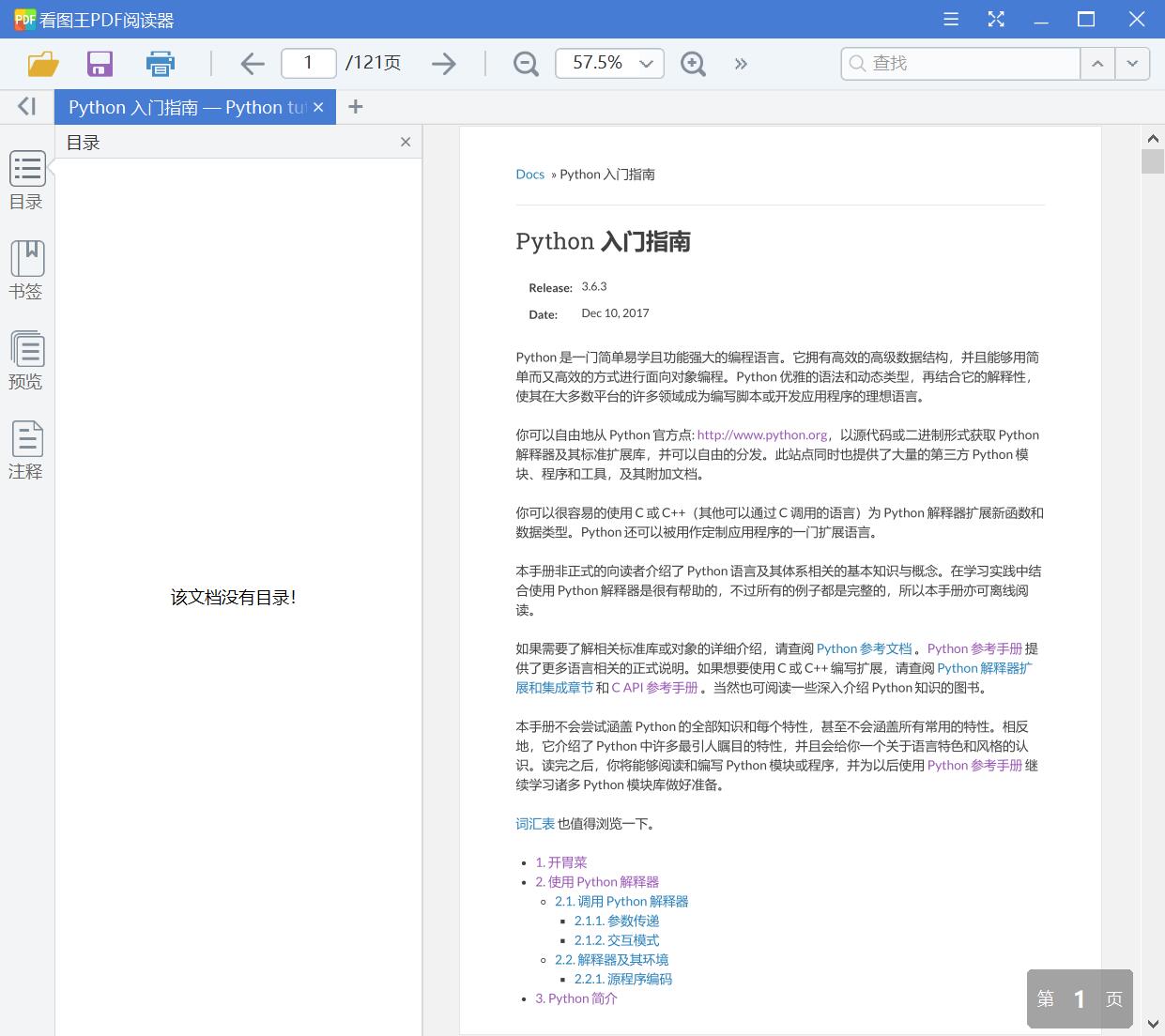
Task: Go to the previous page with the left arrow
Action: click(252, 64)
